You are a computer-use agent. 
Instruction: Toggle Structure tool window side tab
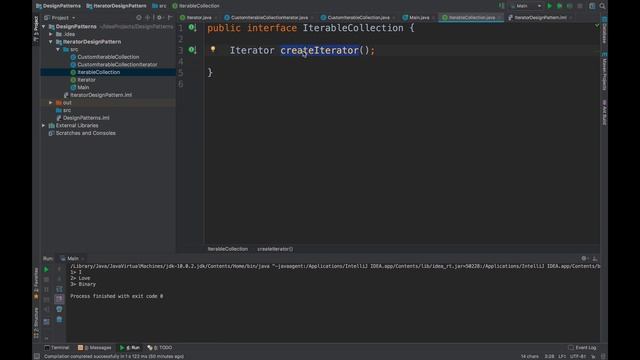pos(36,322)
